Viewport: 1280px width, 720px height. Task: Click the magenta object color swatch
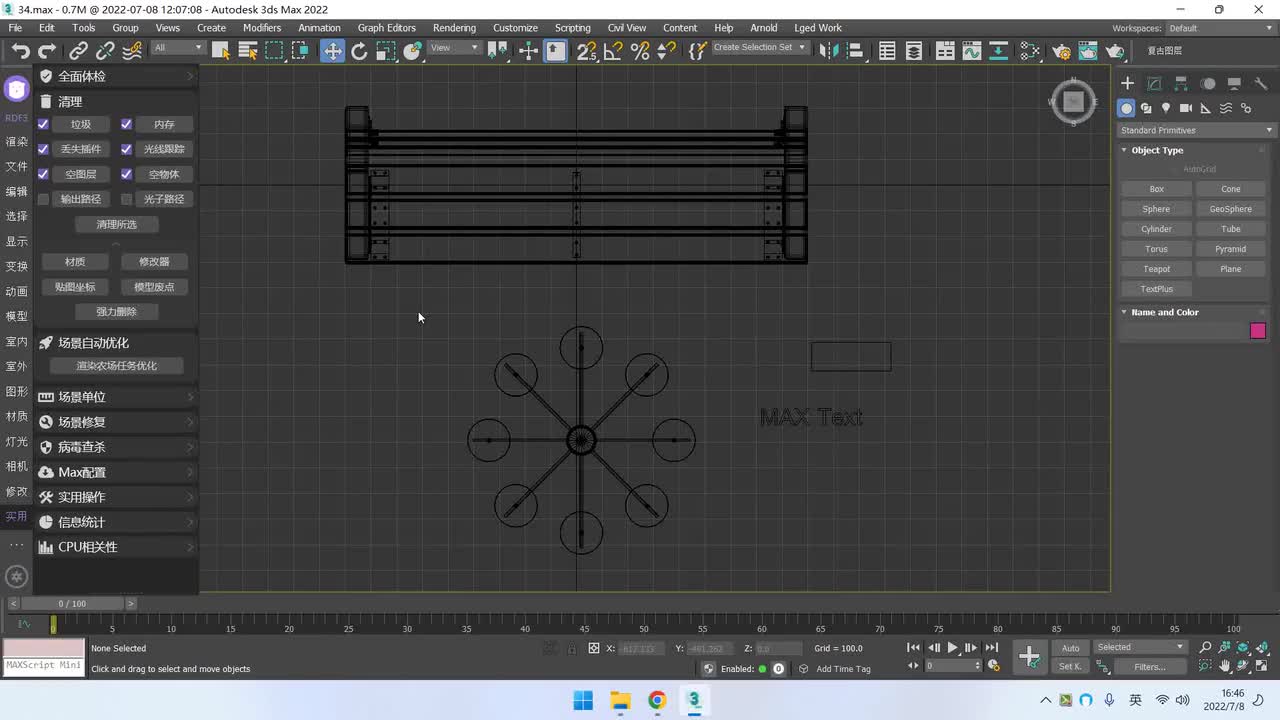pos(1258,331)
